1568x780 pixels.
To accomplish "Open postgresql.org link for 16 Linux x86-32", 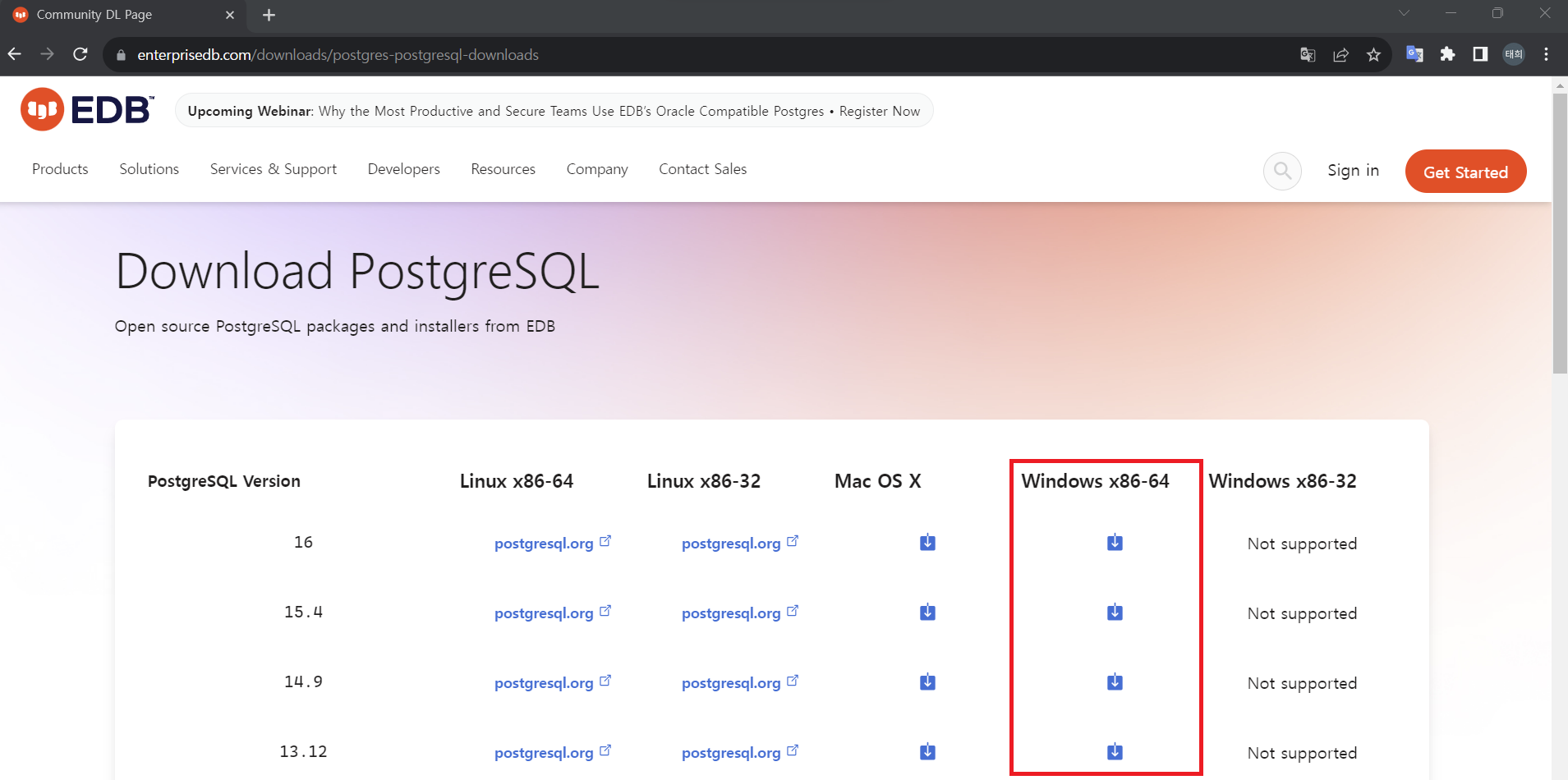I will 739,543.
